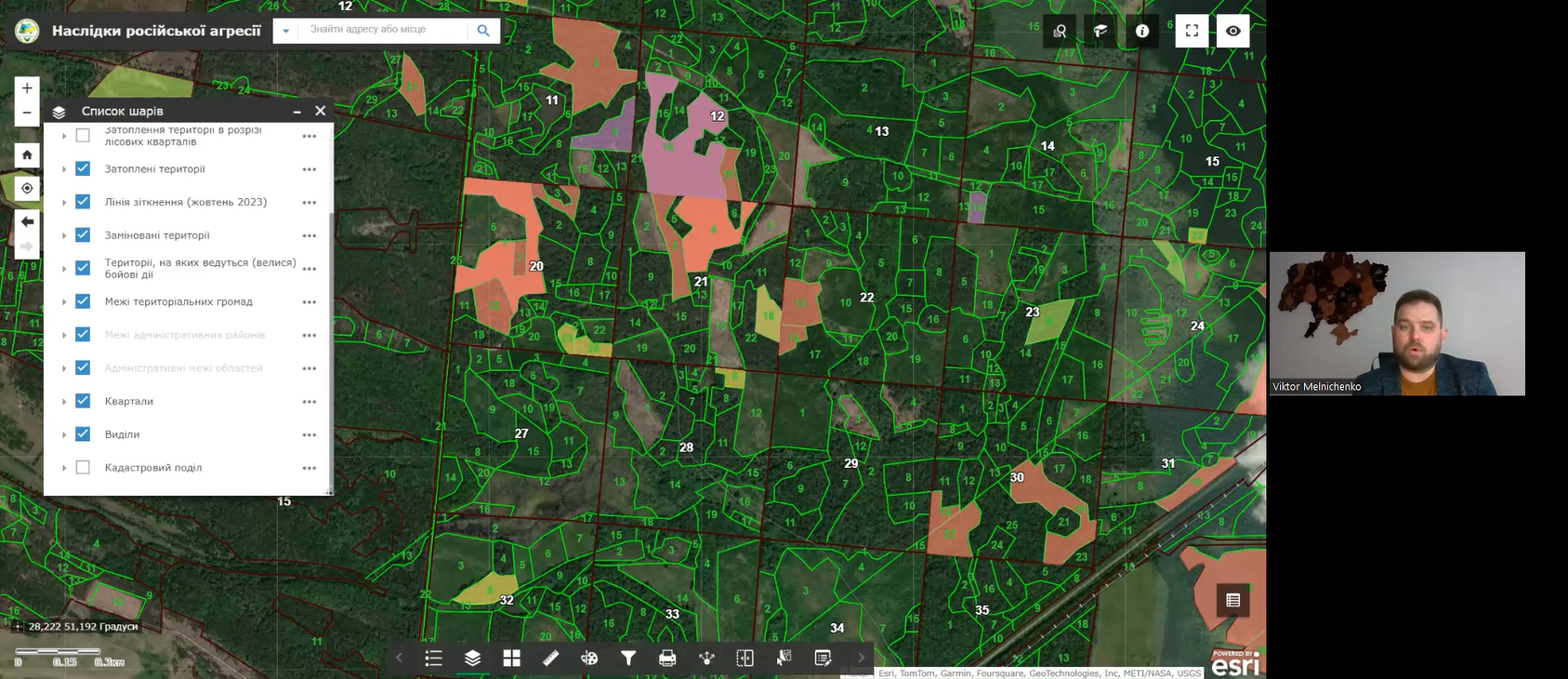This screenshot has width=1568, height=679.
Task: Open search source dropdown arrow
Action: 285,31
